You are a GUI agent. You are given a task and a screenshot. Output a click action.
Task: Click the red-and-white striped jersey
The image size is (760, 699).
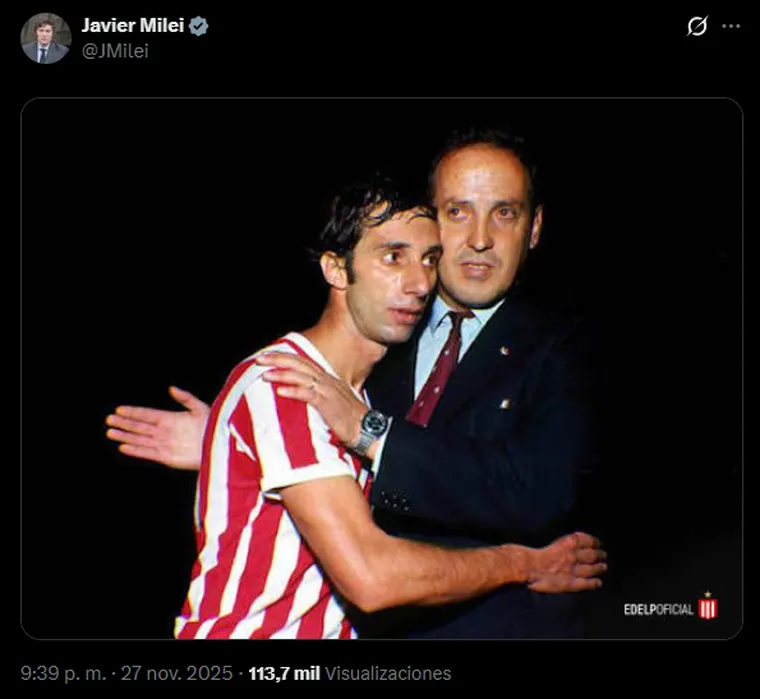[271, 490]
